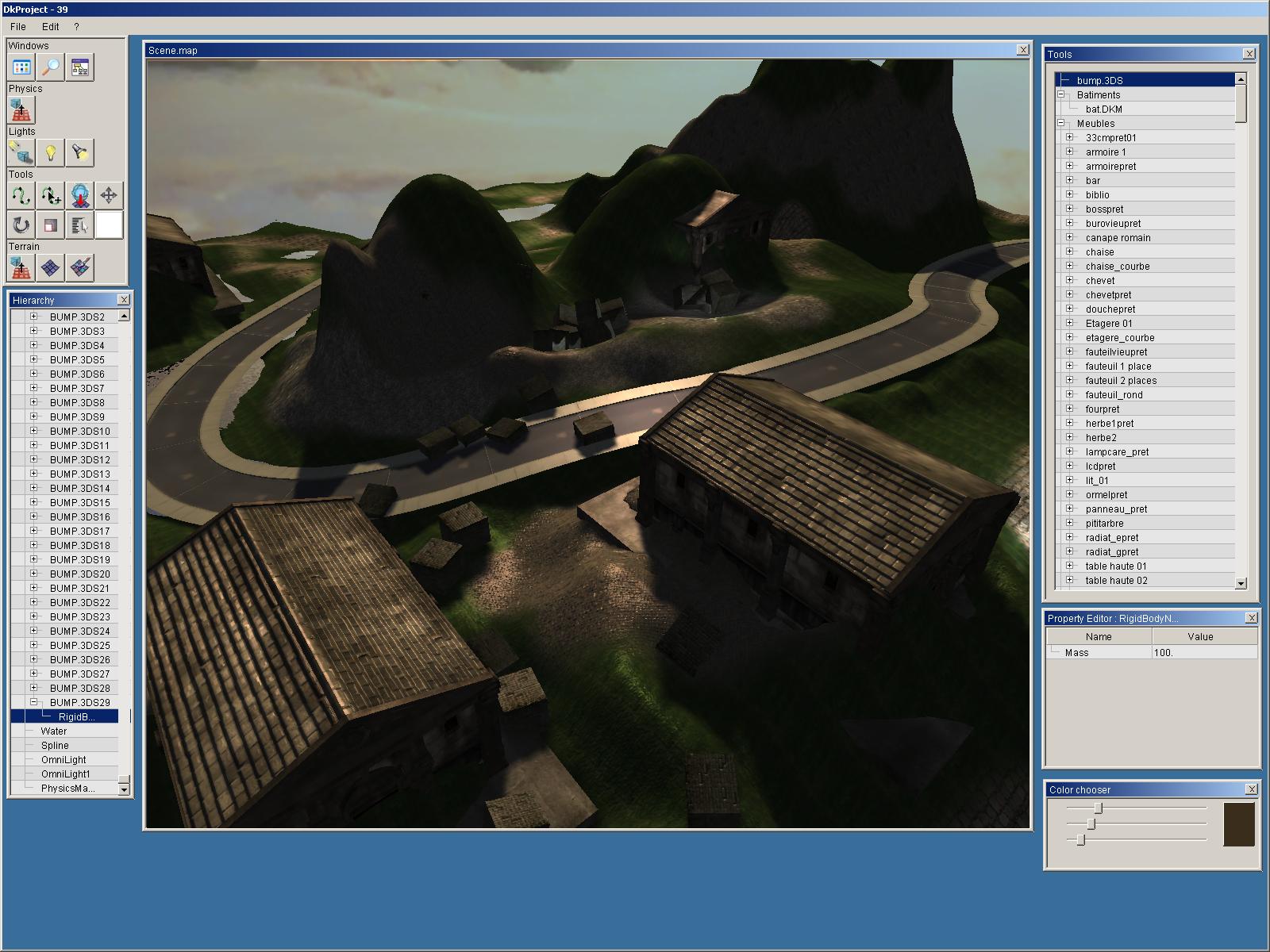The image size is (1270, 952).
Task: Open the File menu
Action: (17, 26)
